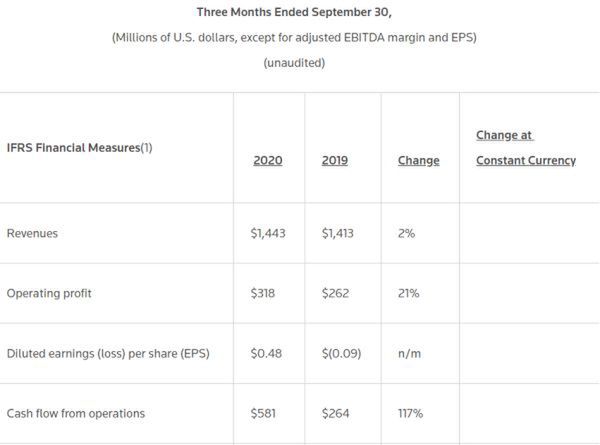Click the $1,443 revenues value

click(270, 233)
